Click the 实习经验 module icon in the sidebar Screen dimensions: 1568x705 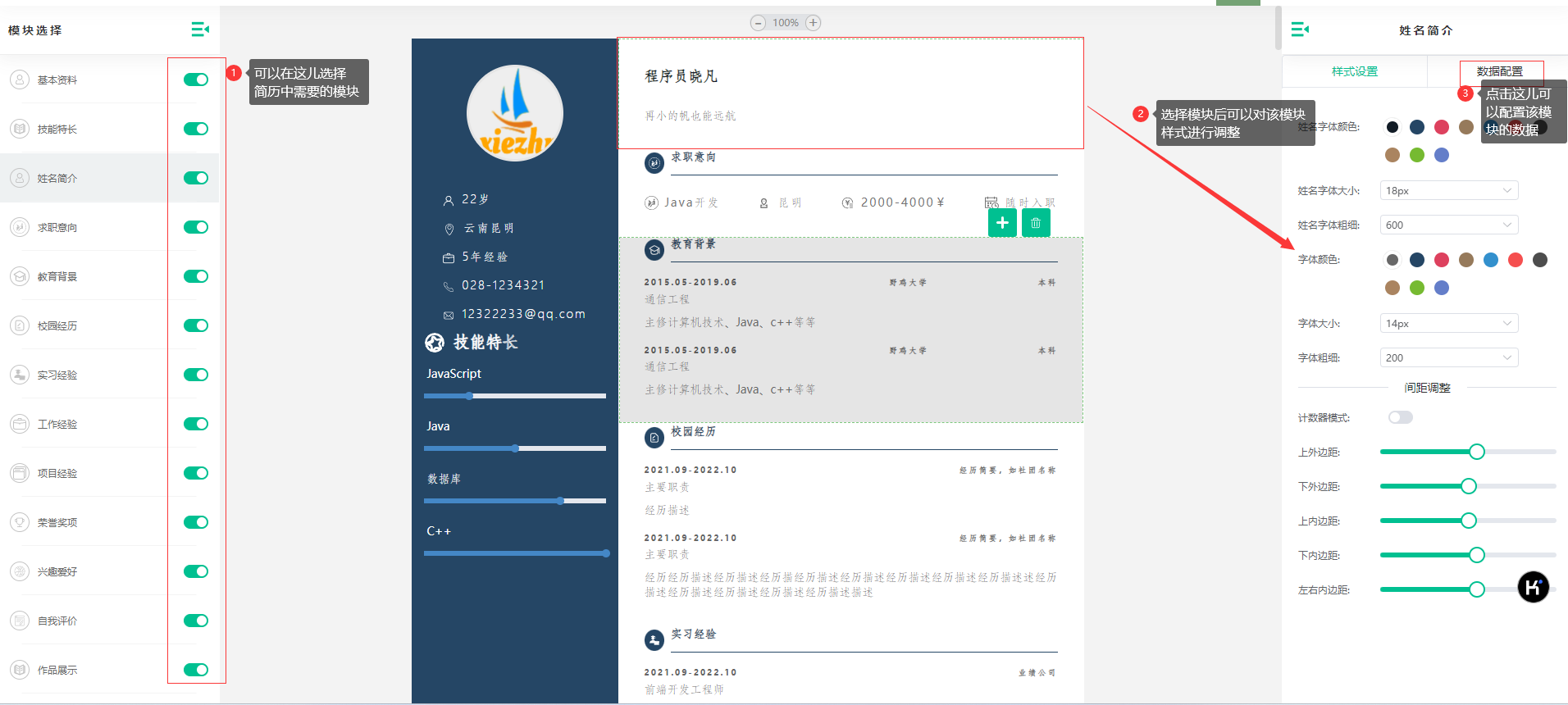pos(20,375)
